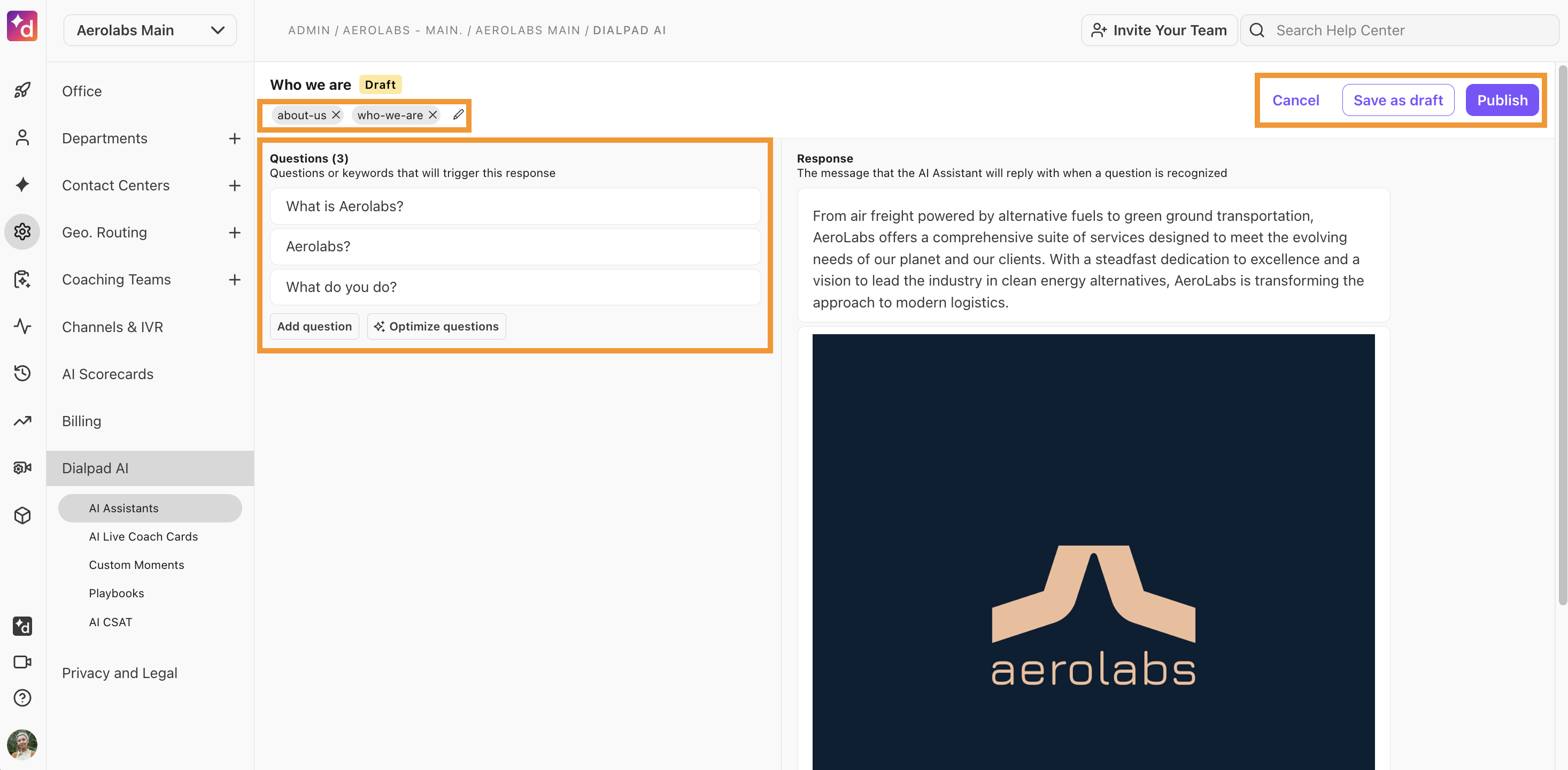Click Save as draft button
Viewport: 1568px width, 770px height.
coord(1398,100)
